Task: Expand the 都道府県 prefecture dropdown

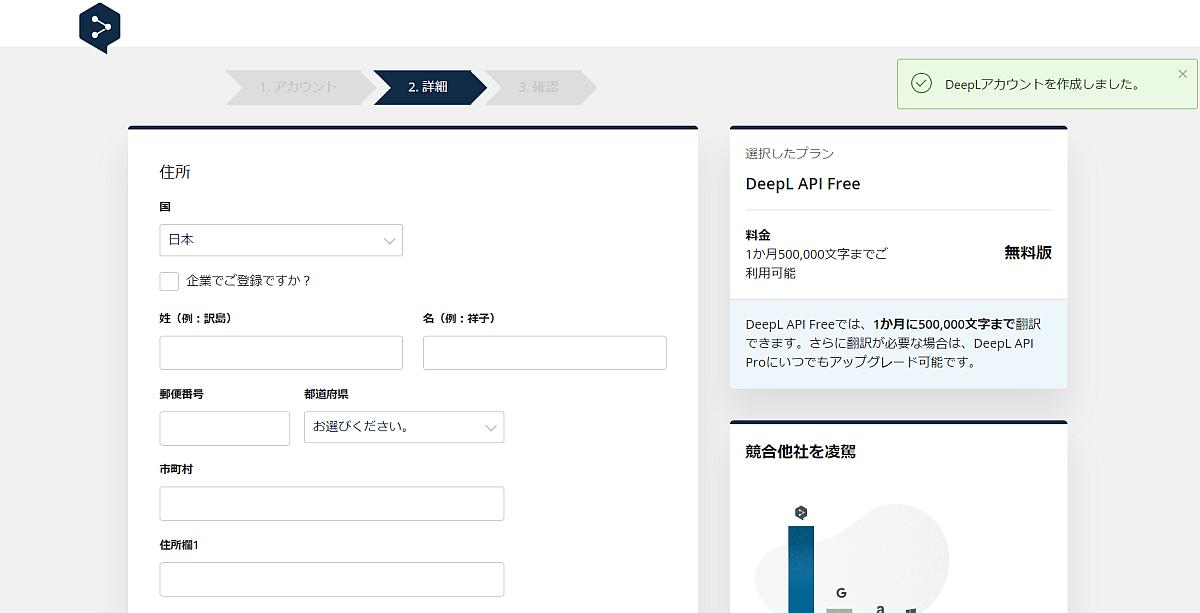Action: coord(404,427)
